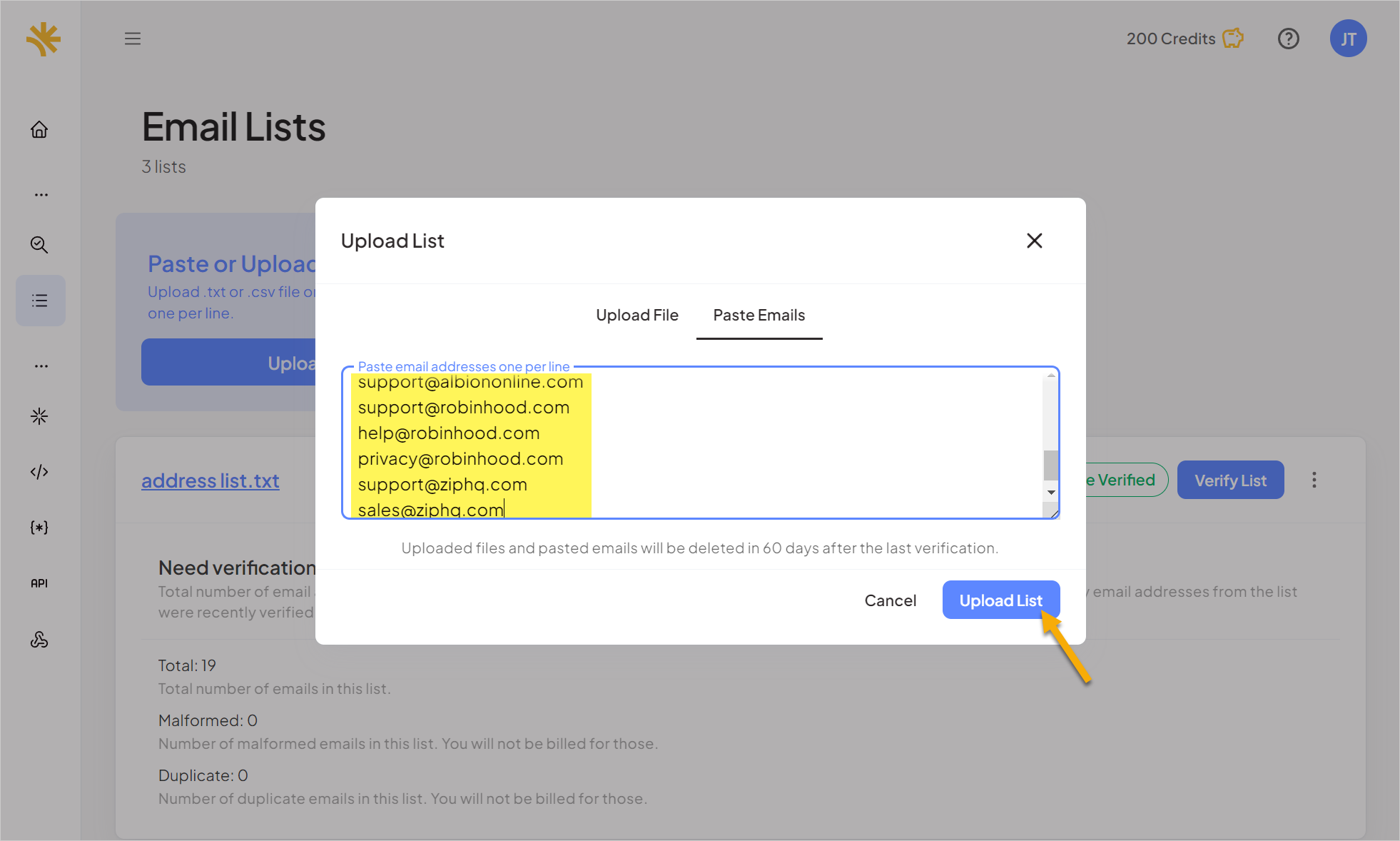Click the Sparkle/AI tool icon

point(40,416)
